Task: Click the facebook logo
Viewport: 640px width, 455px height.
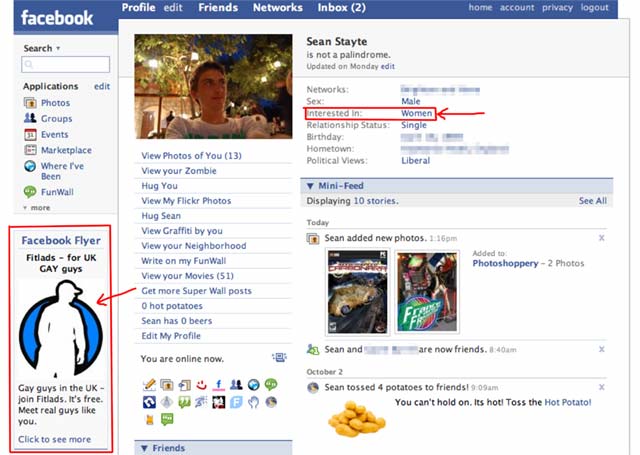Action: pyautogui.click(x=57, y=18)
